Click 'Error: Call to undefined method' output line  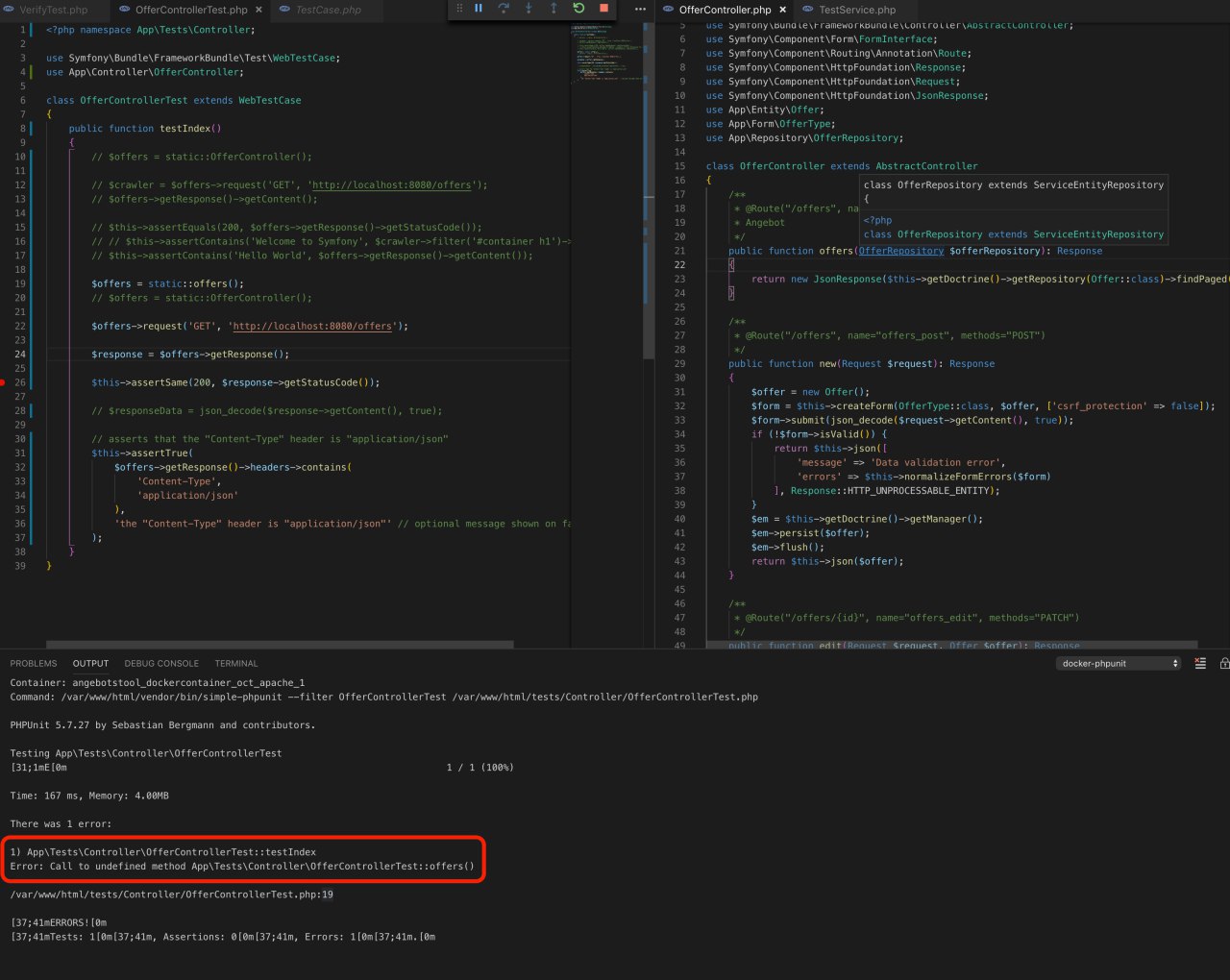point(242,866)
